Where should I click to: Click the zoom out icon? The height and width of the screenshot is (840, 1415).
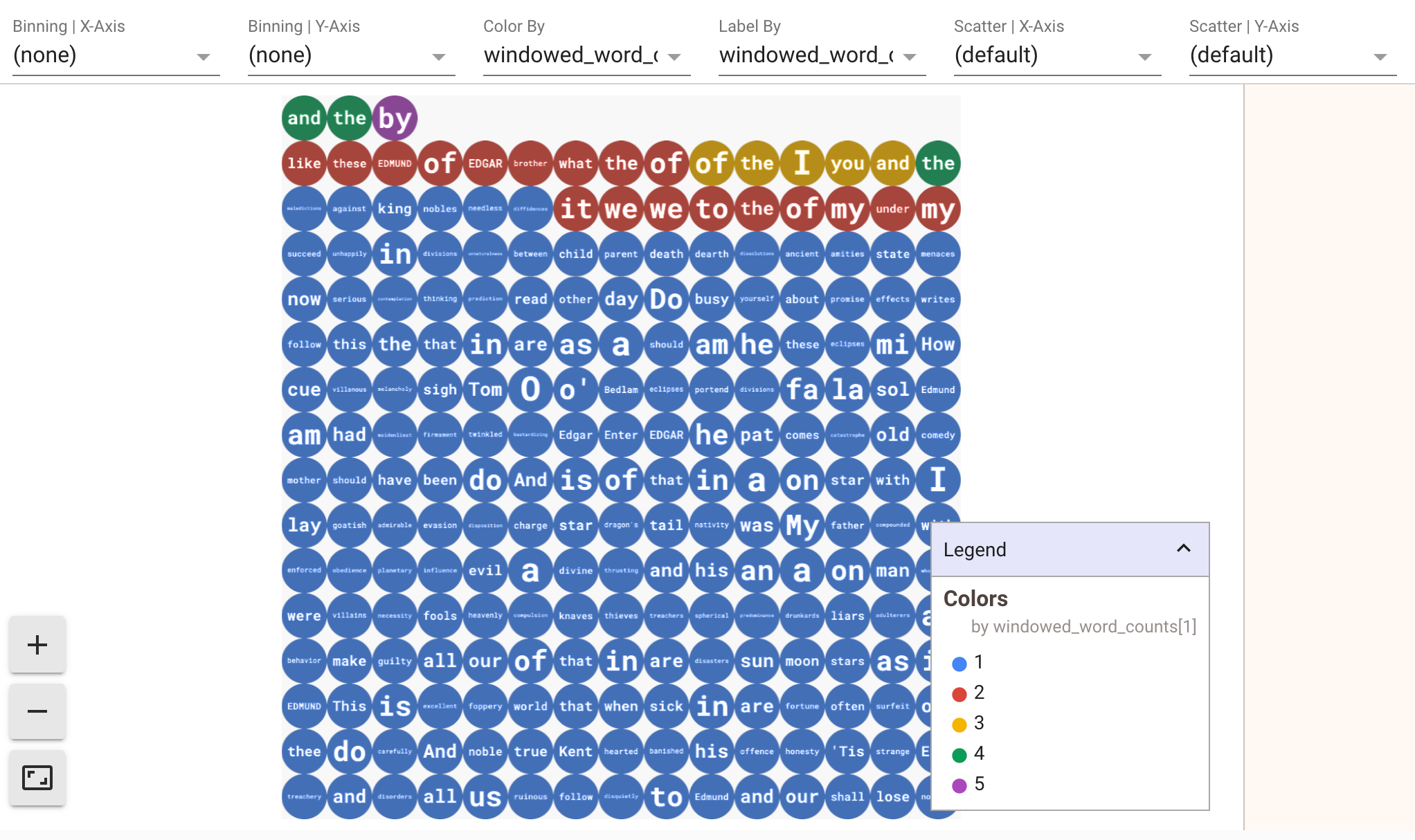pos(38,710)
